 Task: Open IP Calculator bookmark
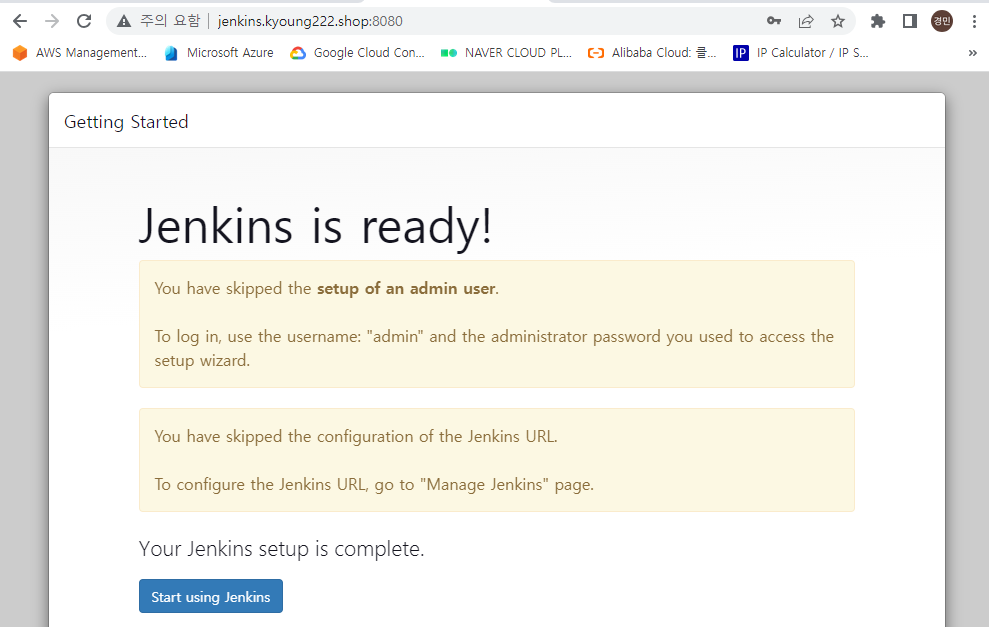coord(801,53)
